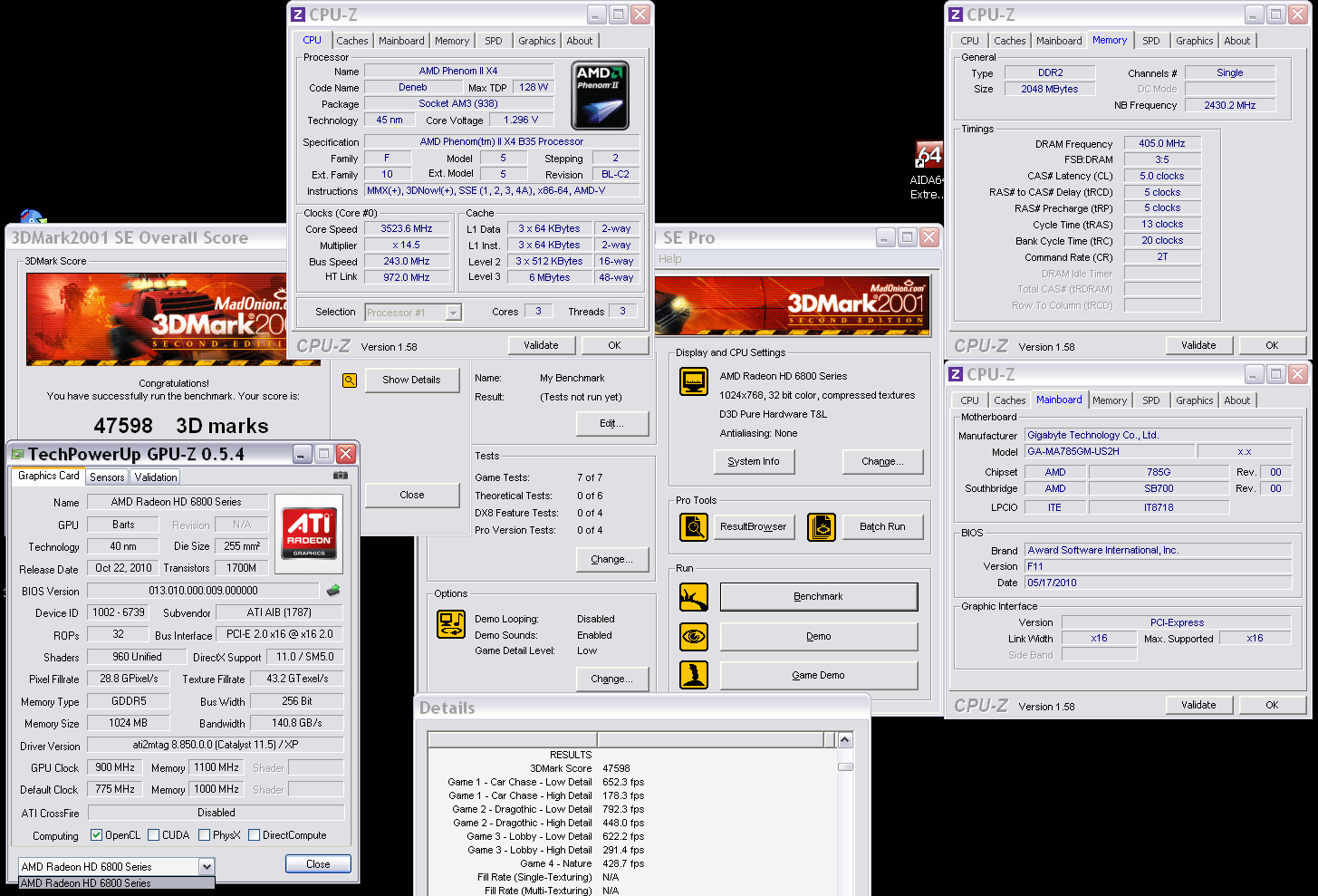The image size is (1318, 896).
Task: Click the 3DMark2001 banner in score window
Action: point(173,319)
